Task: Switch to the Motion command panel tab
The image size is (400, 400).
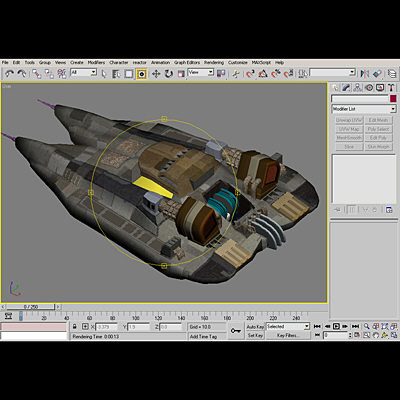Action: click(x=369, y=88)
